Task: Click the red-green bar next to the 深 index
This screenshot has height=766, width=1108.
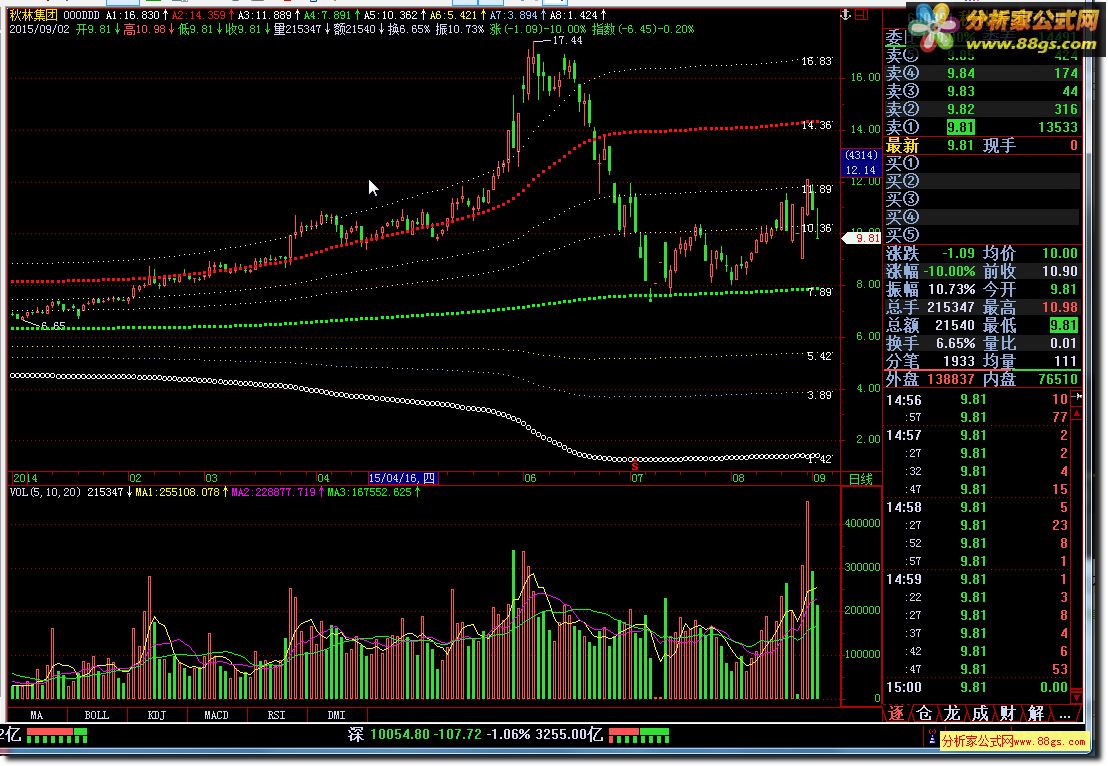Action: pos(639,736)
